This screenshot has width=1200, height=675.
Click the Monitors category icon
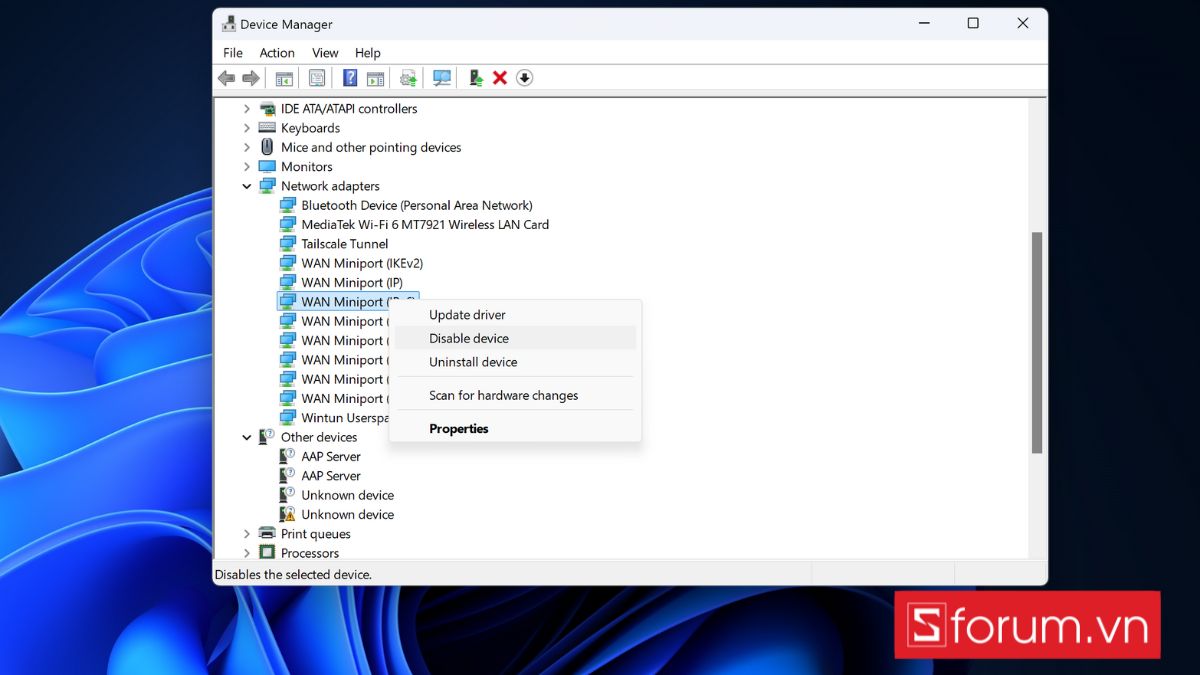click(x=267, y=166)
